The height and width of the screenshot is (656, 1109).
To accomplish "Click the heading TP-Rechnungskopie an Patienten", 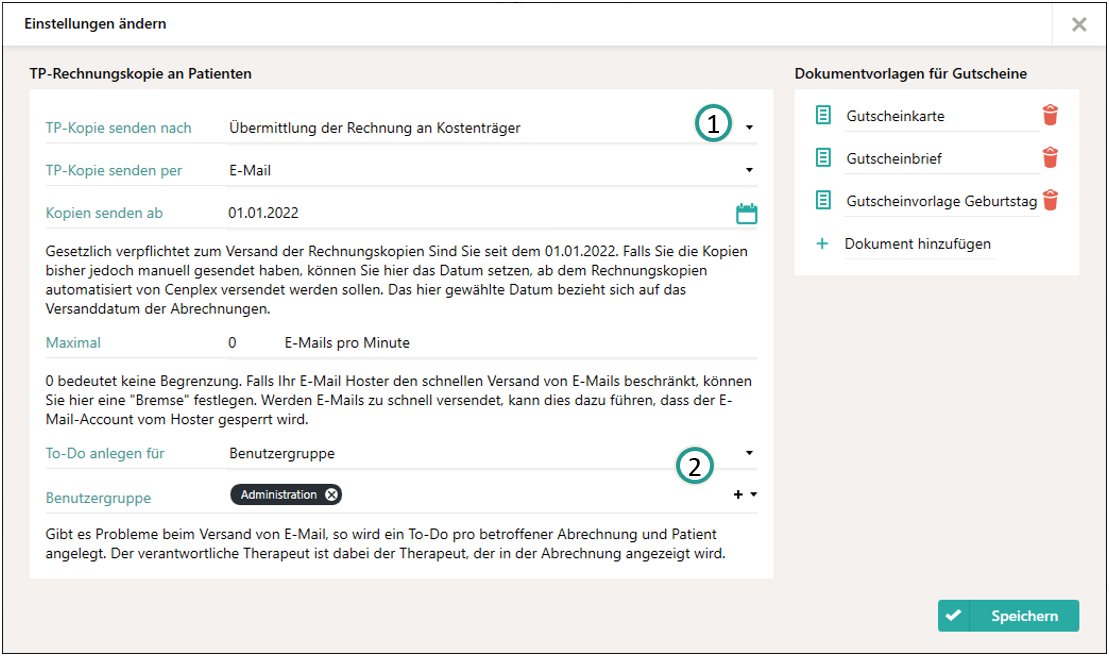I will pyautogui.click(x=140, y=74).
